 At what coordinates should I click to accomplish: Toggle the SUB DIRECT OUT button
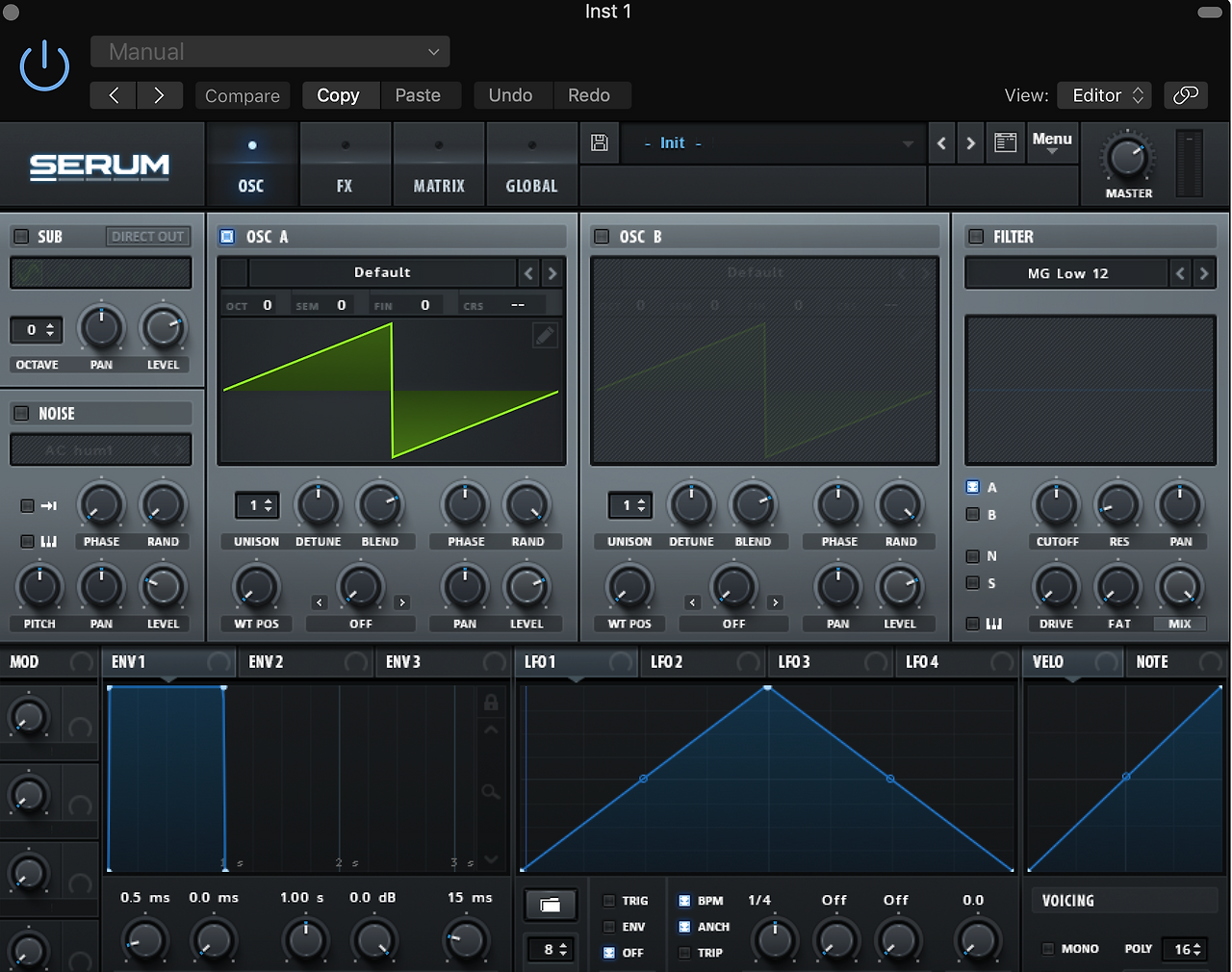pyautogui.click(x=147, y=237)
